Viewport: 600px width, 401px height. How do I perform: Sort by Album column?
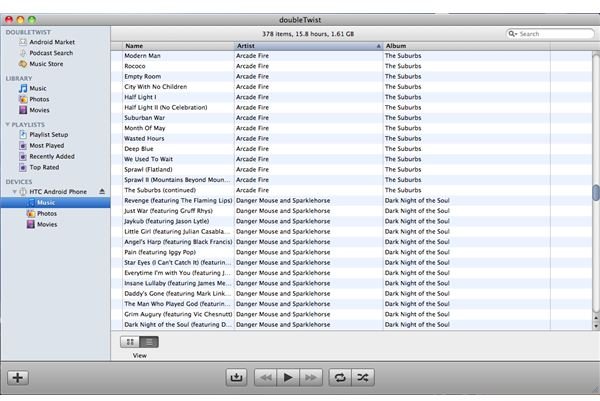[x=466, y=46]
